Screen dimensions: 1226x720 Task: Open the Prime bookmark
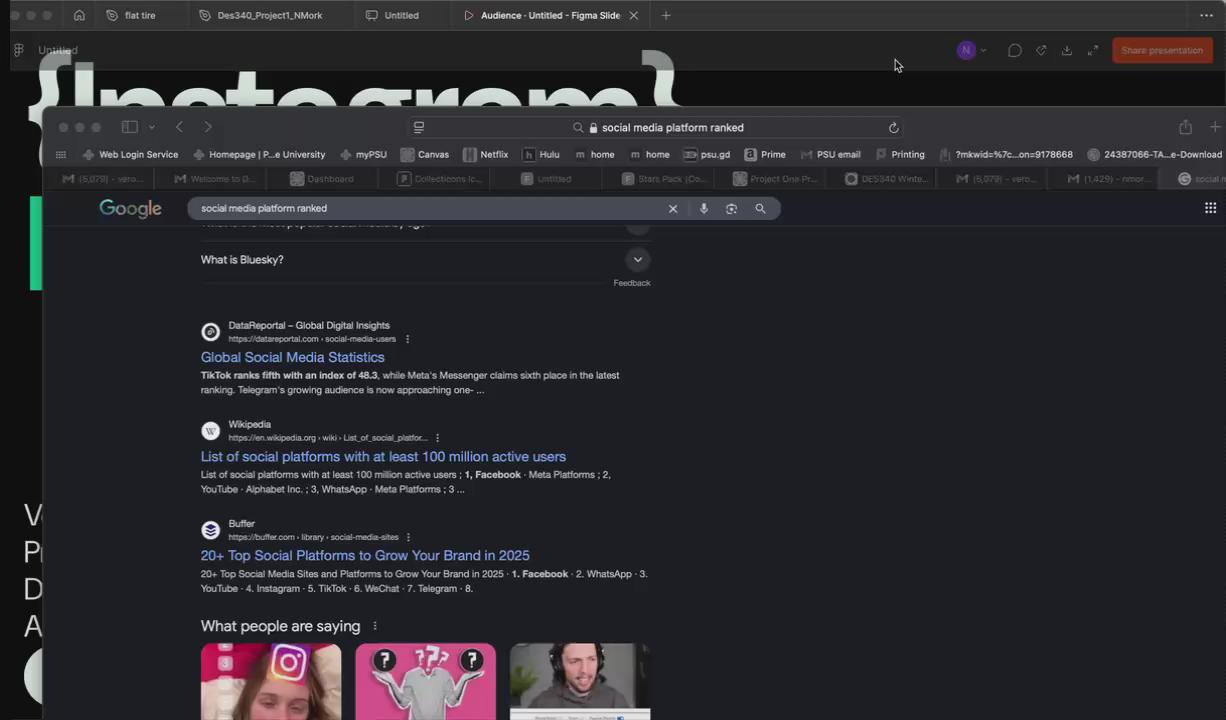(x=765, y=154)
